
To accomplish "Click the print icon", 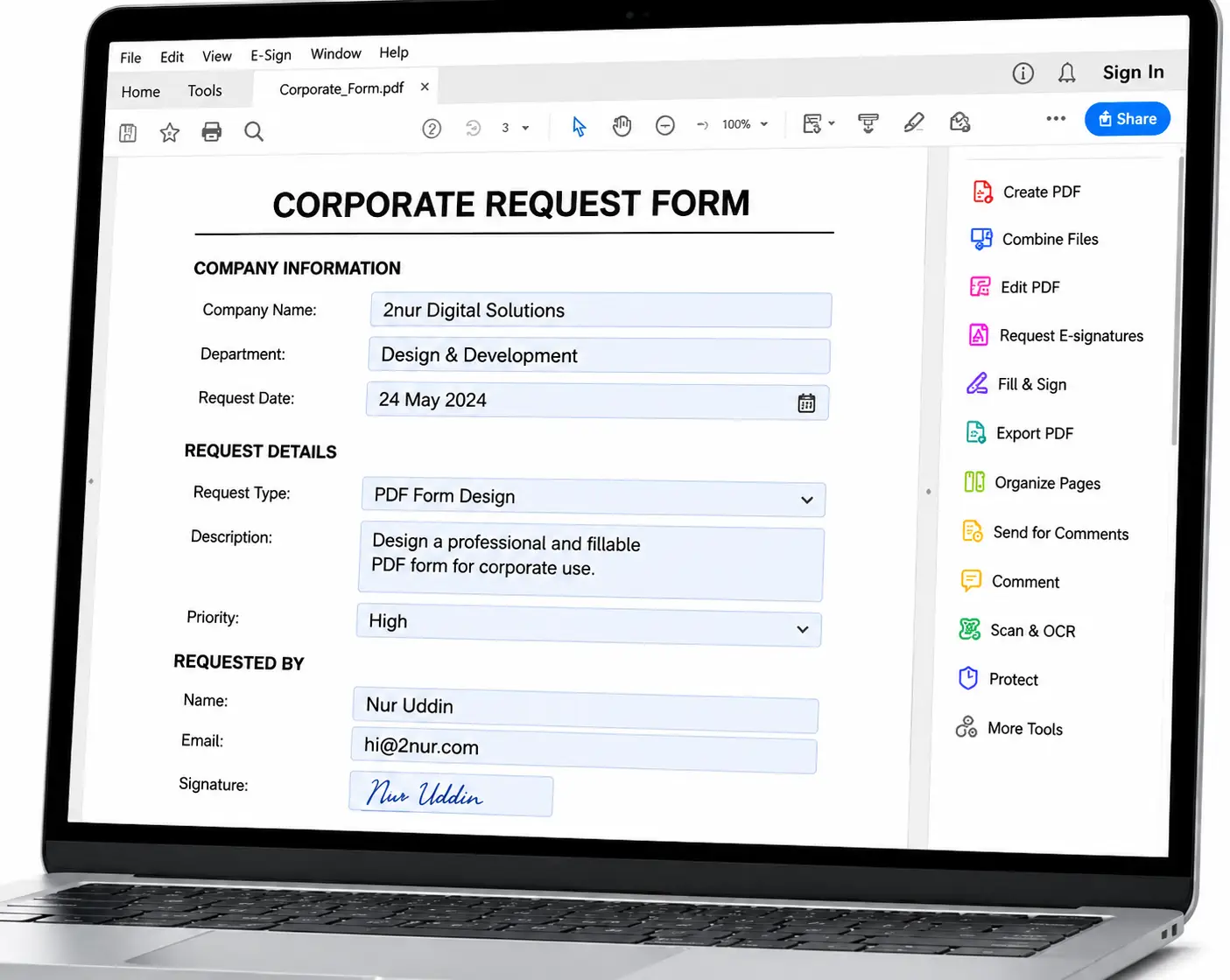I will click(x=212, y=132).
